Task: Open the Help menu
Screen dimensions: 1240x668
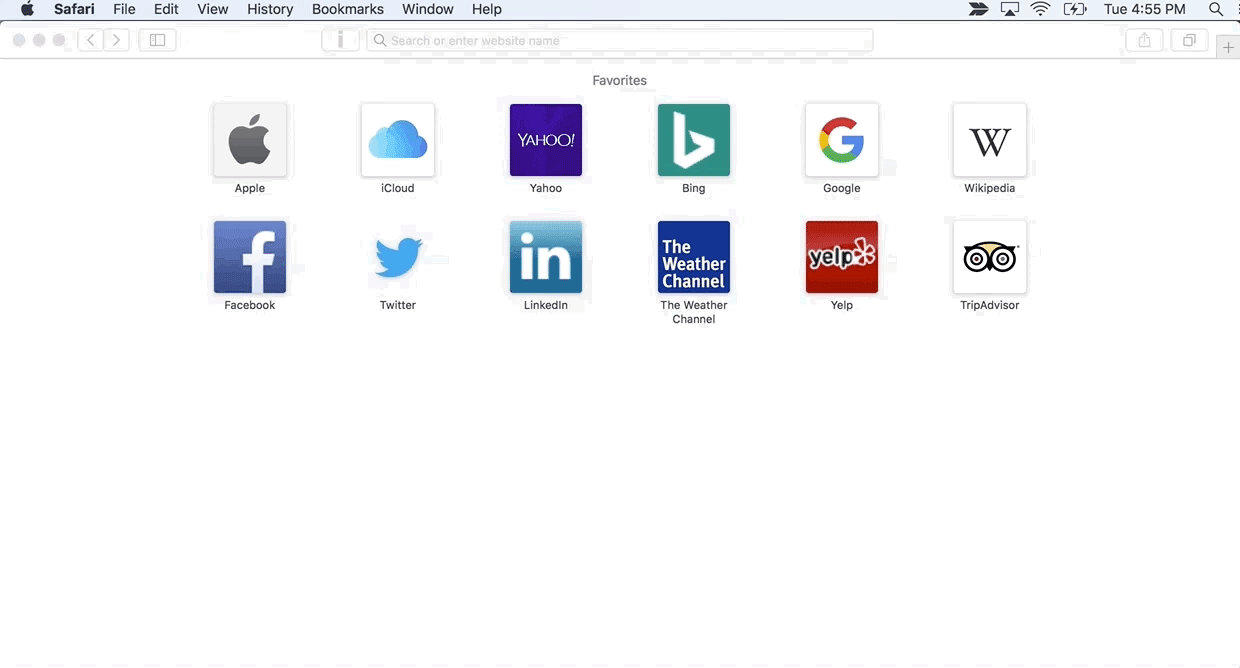Action: (487, 9)
